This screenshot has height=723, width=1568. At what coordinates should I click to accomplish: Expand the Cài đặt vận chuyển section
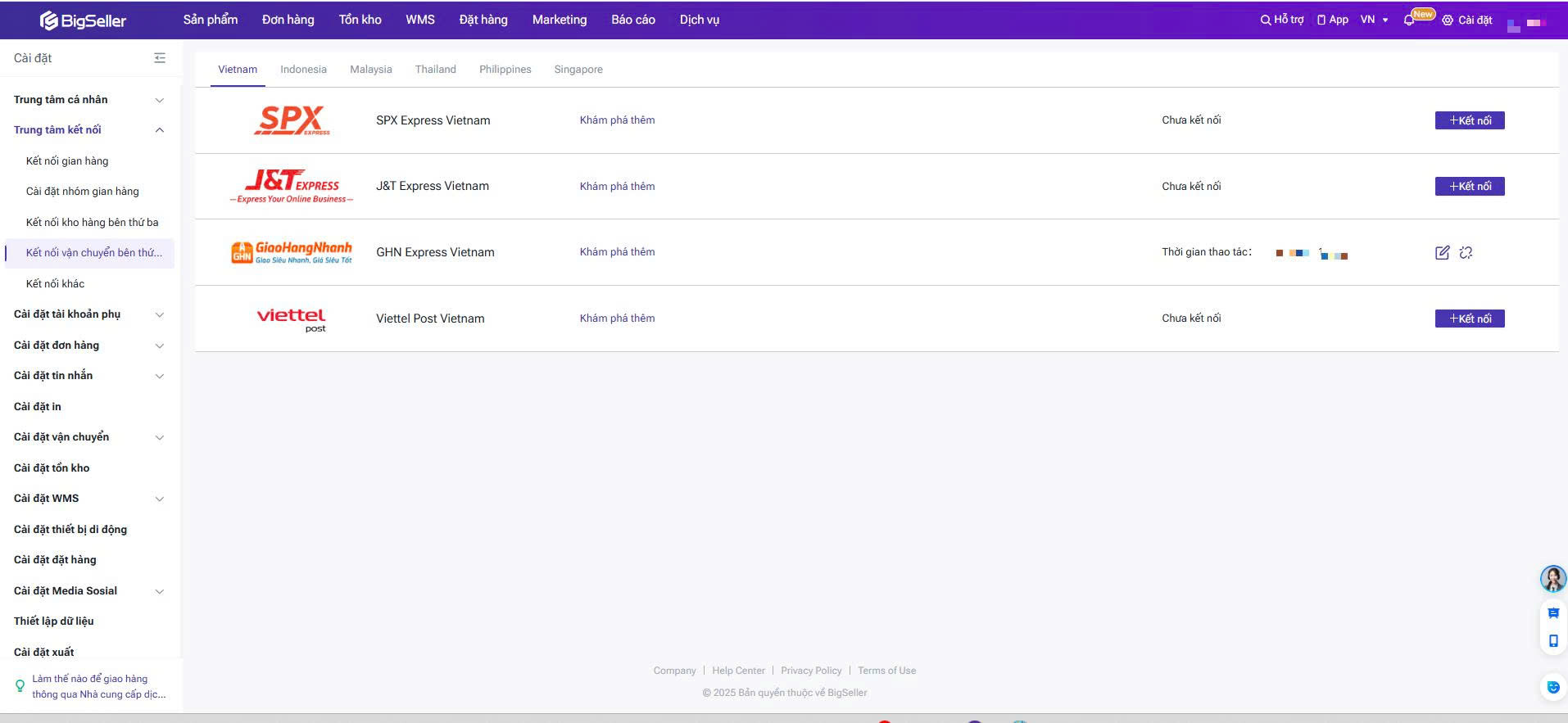coord(160,437)
